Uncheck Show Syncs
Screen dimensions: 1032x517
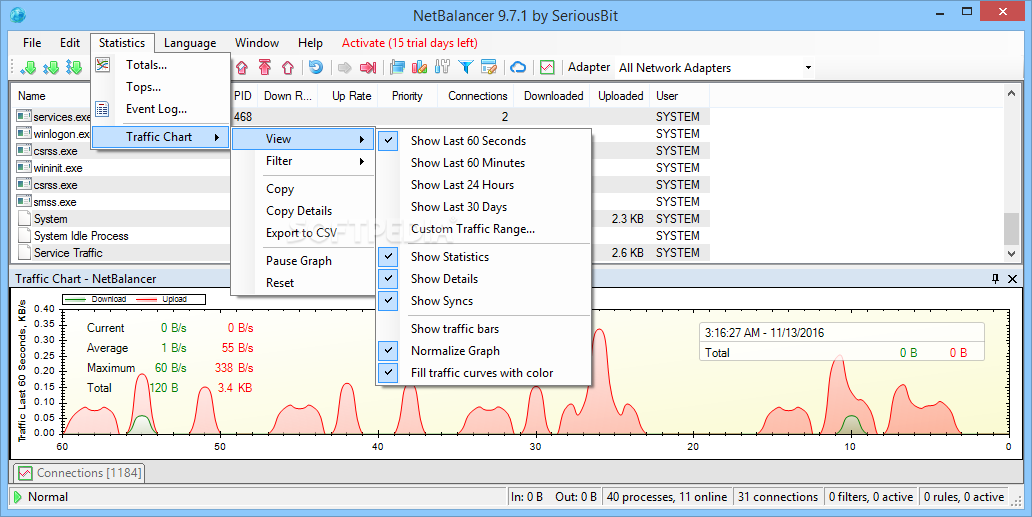click(x=484, y=301)
